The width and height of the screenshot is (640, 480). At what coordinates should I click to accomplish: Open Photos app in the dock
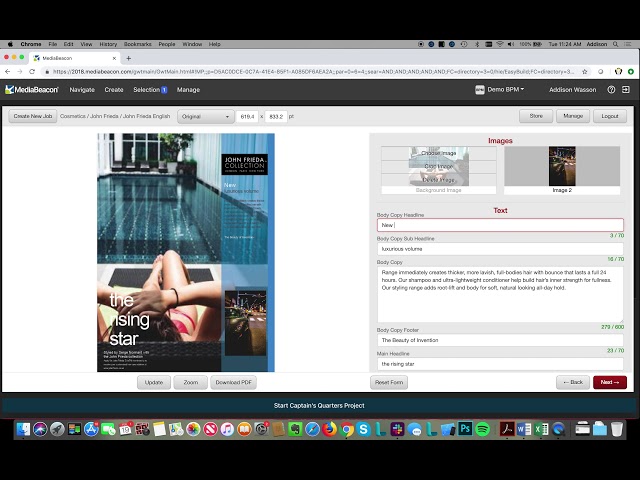coord(193,429)
